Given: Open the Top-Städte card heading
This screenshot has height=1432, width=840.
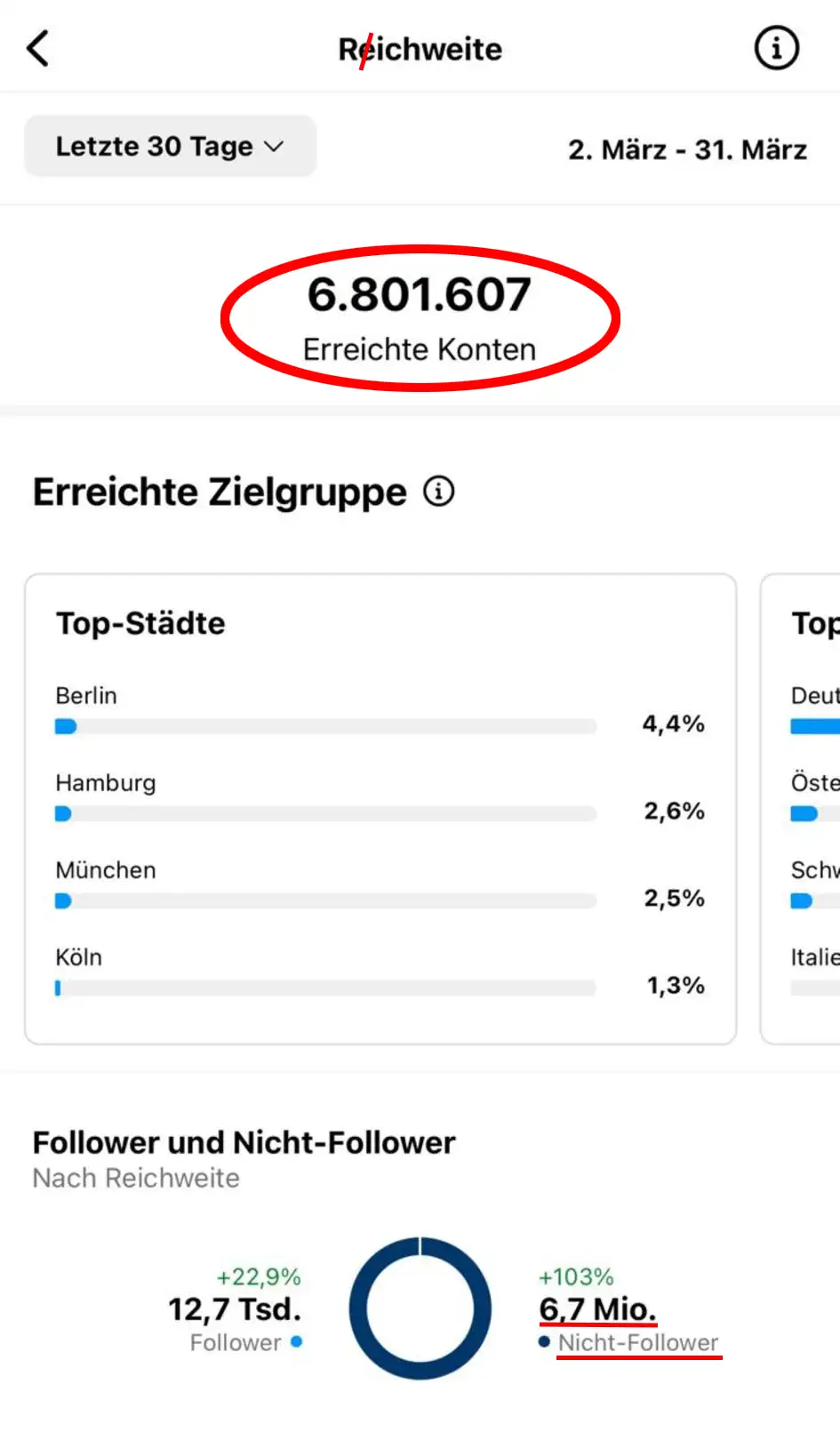Looking at the screenshot, I should pyautogui.click(x=140, y=623).
